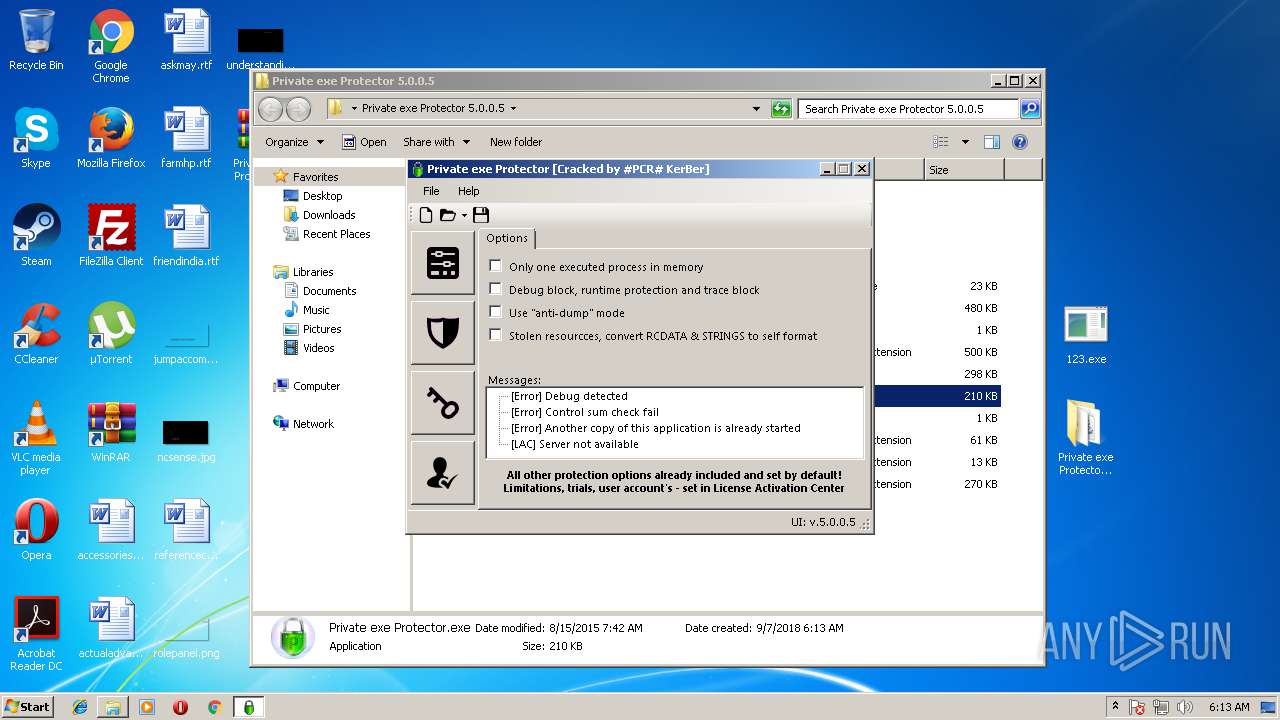Enable Stolen resources, convert RCDATA & STRINGS option
Screen dimensions: 1280x720
495,335
